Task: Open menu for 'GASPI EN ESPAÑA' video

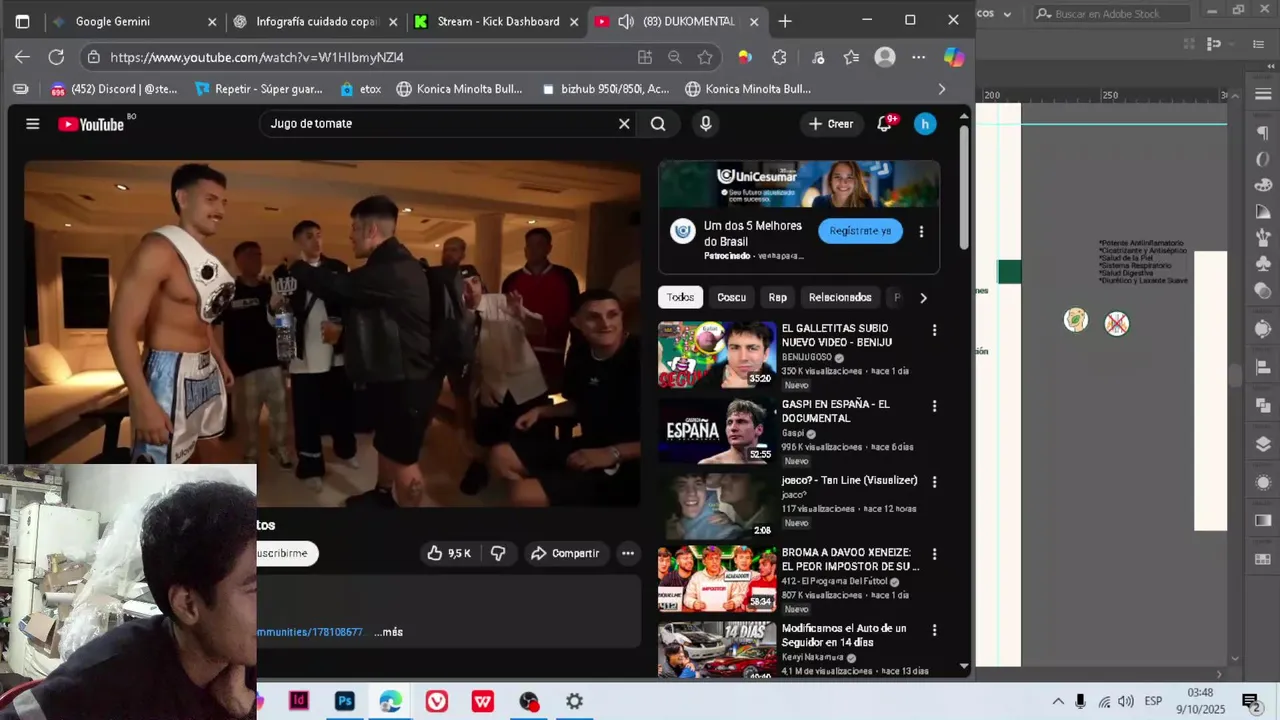Action: pyautogui.click(x=935, y=406)
